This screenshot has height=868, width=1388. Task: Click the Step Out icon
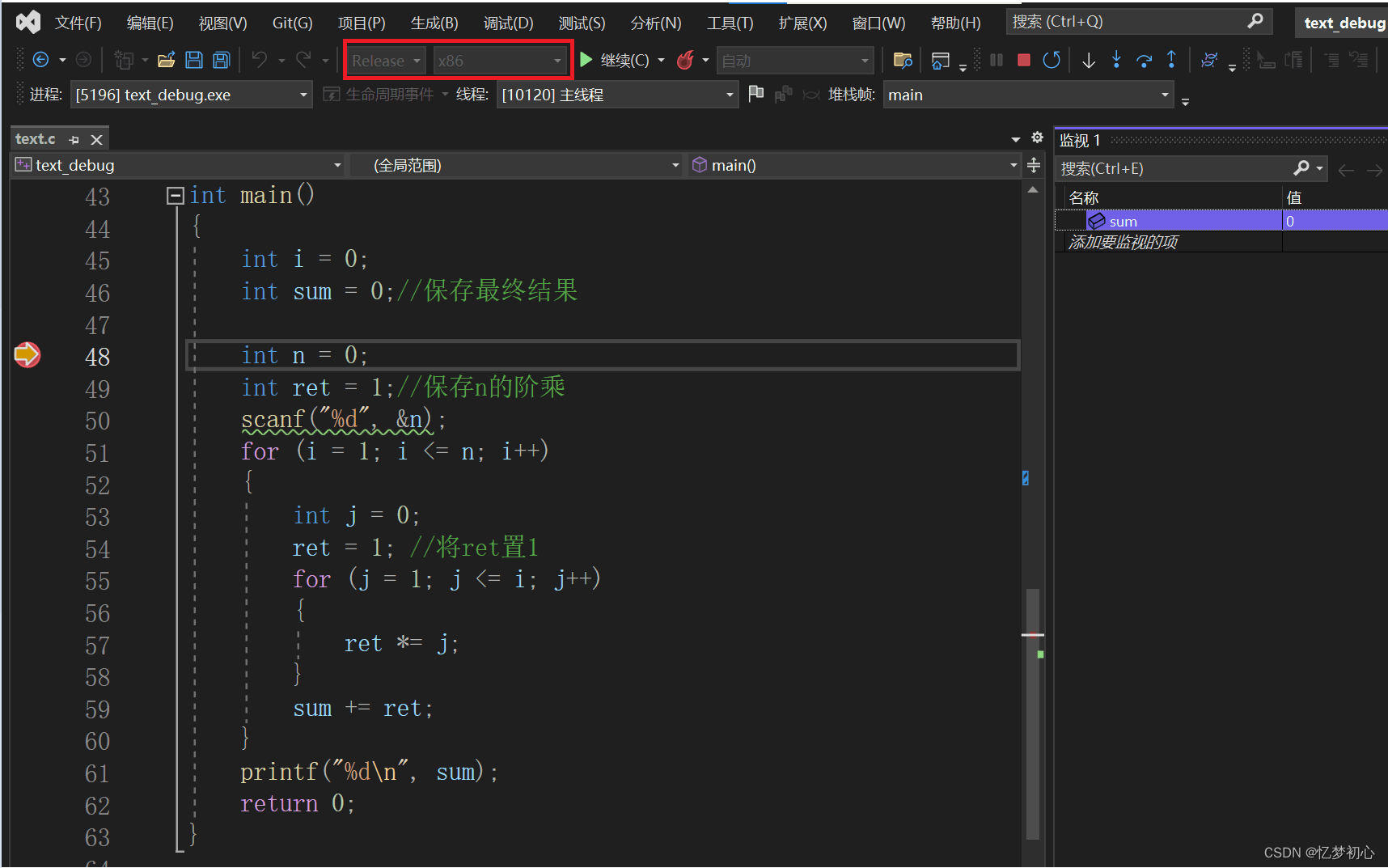pos(1171,60)
